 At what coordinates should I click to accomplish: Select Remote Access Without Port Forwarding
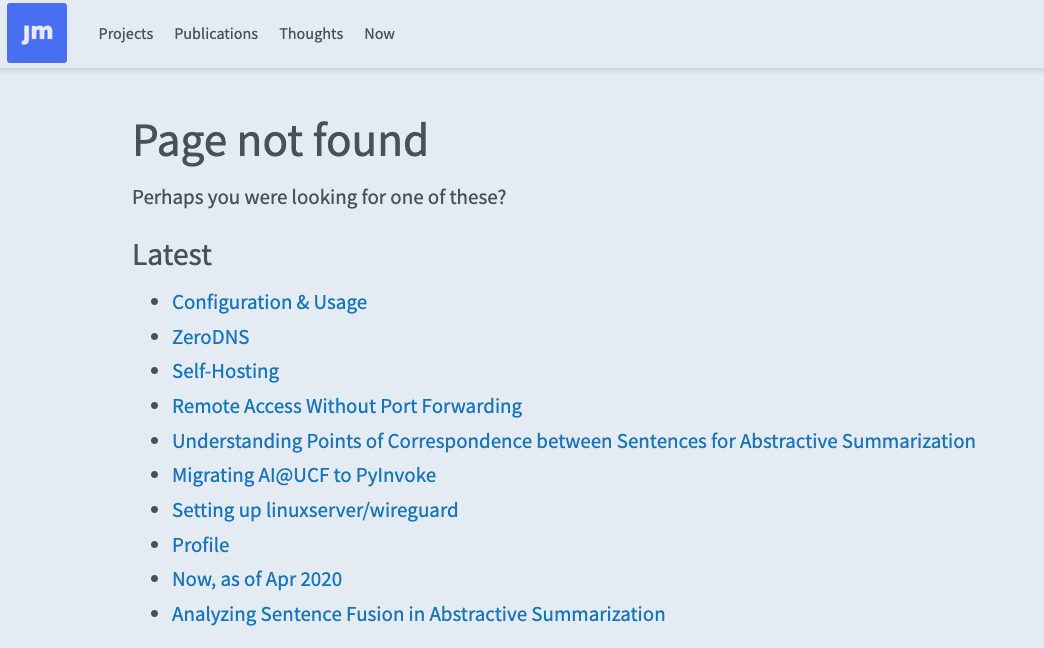[x=347, y=406]
